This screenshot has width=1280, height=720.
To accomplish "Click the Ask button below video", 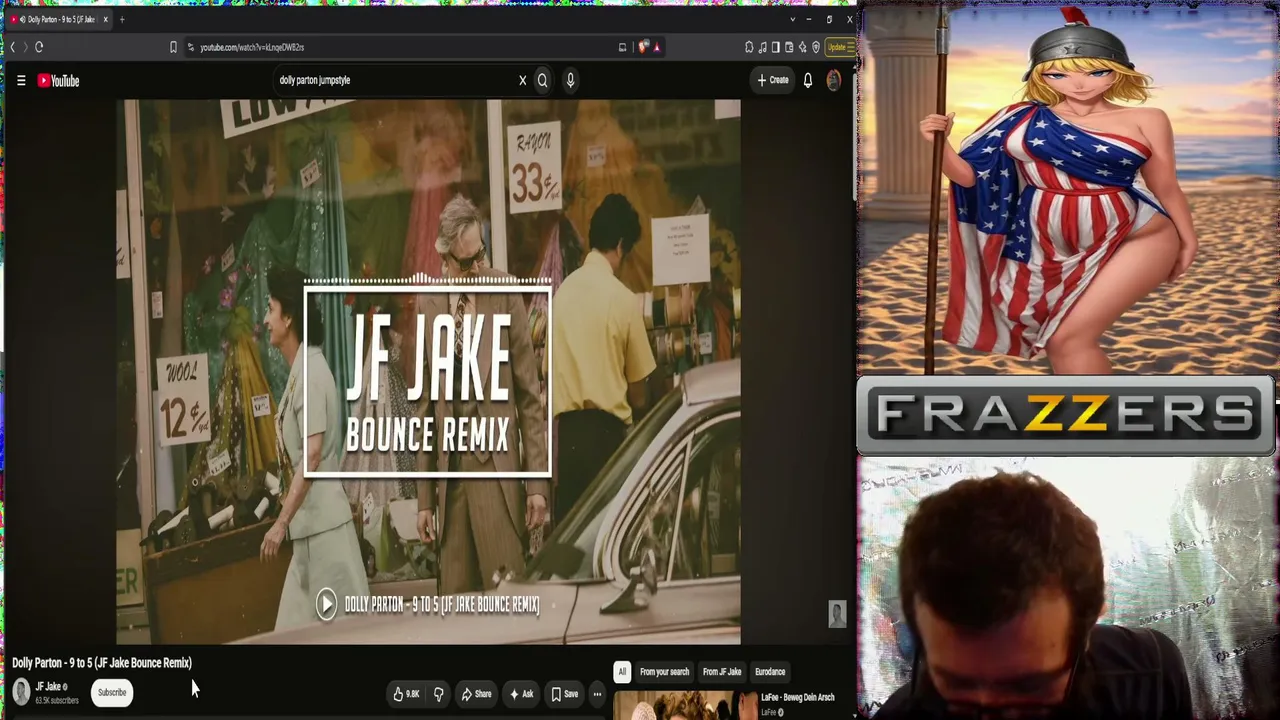I will click(x=521, y=694).
